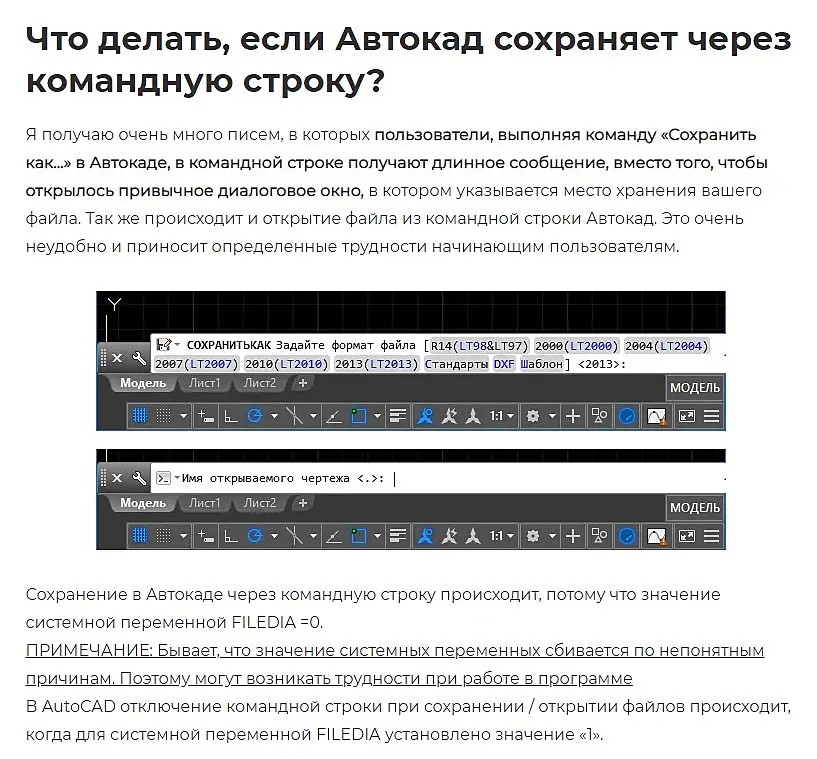
Task: Close upper command line with X icon
Action: (x=117, y=358)
